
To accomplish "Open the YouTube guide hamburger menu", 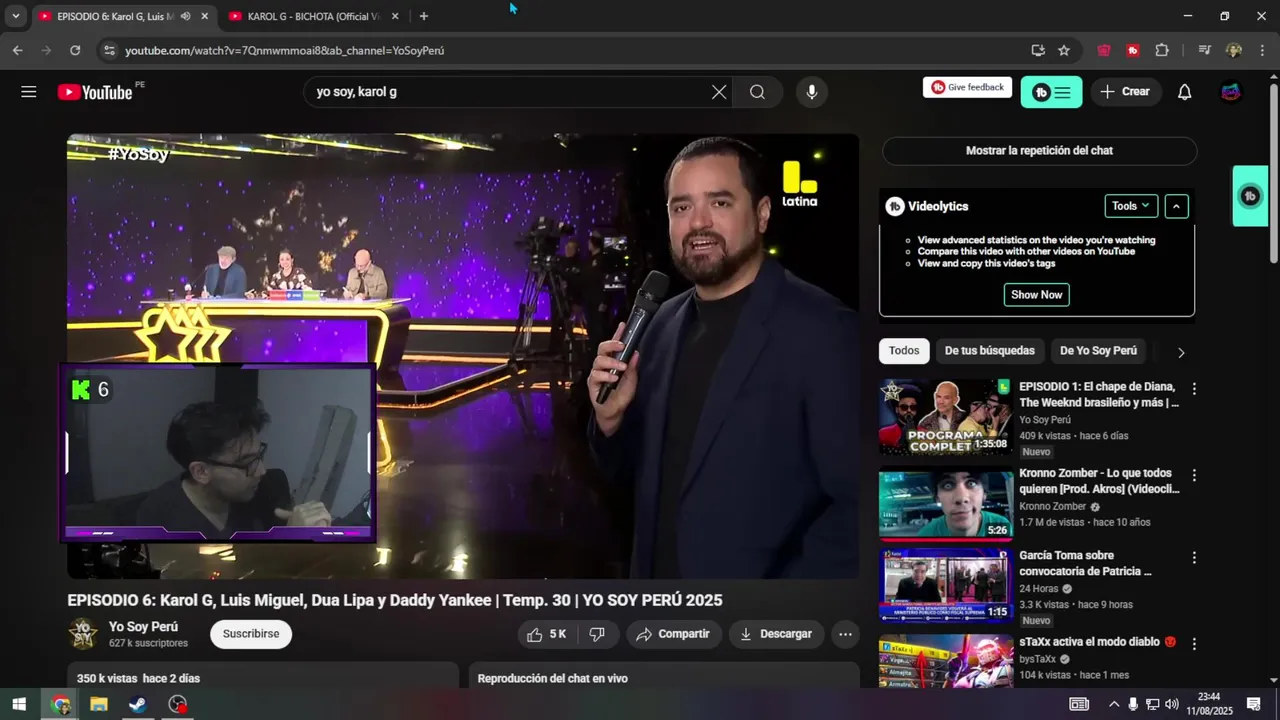I will click(29, 92).
